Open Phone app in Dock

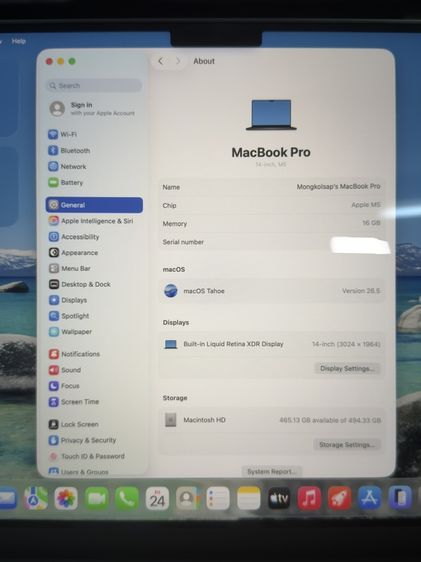(127, 498)
